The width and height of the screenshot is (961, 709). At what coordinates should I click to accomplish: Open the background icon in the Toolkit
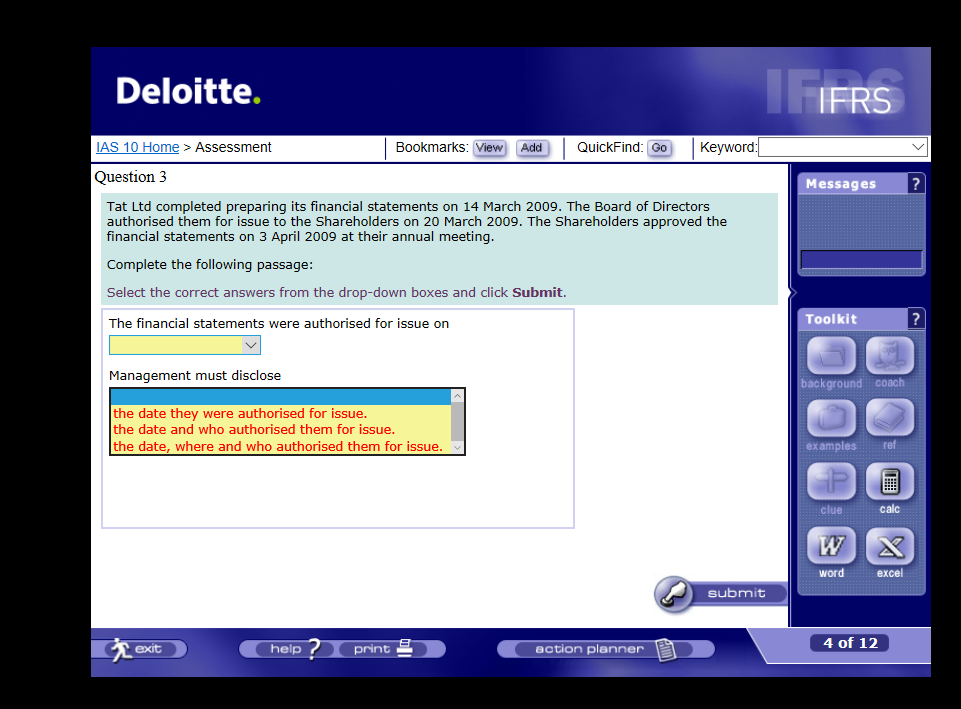click(x=830, y=357)
